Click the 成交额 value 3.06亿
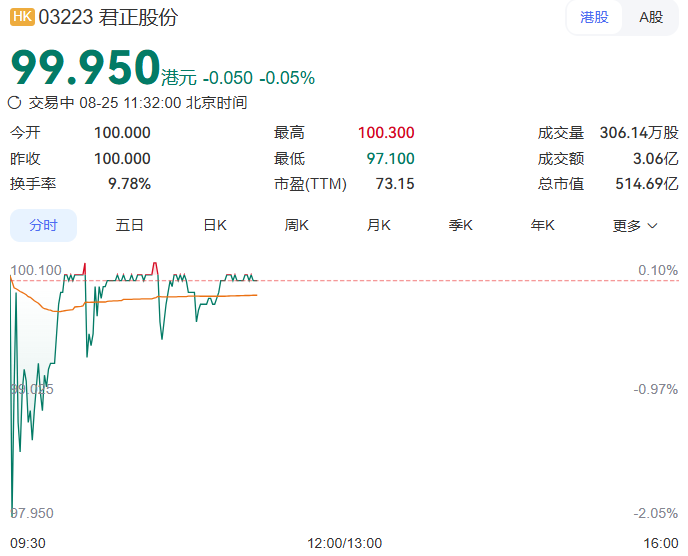Image resolution: width=688 pixels, height=556 pixels. tap(656, 158)
